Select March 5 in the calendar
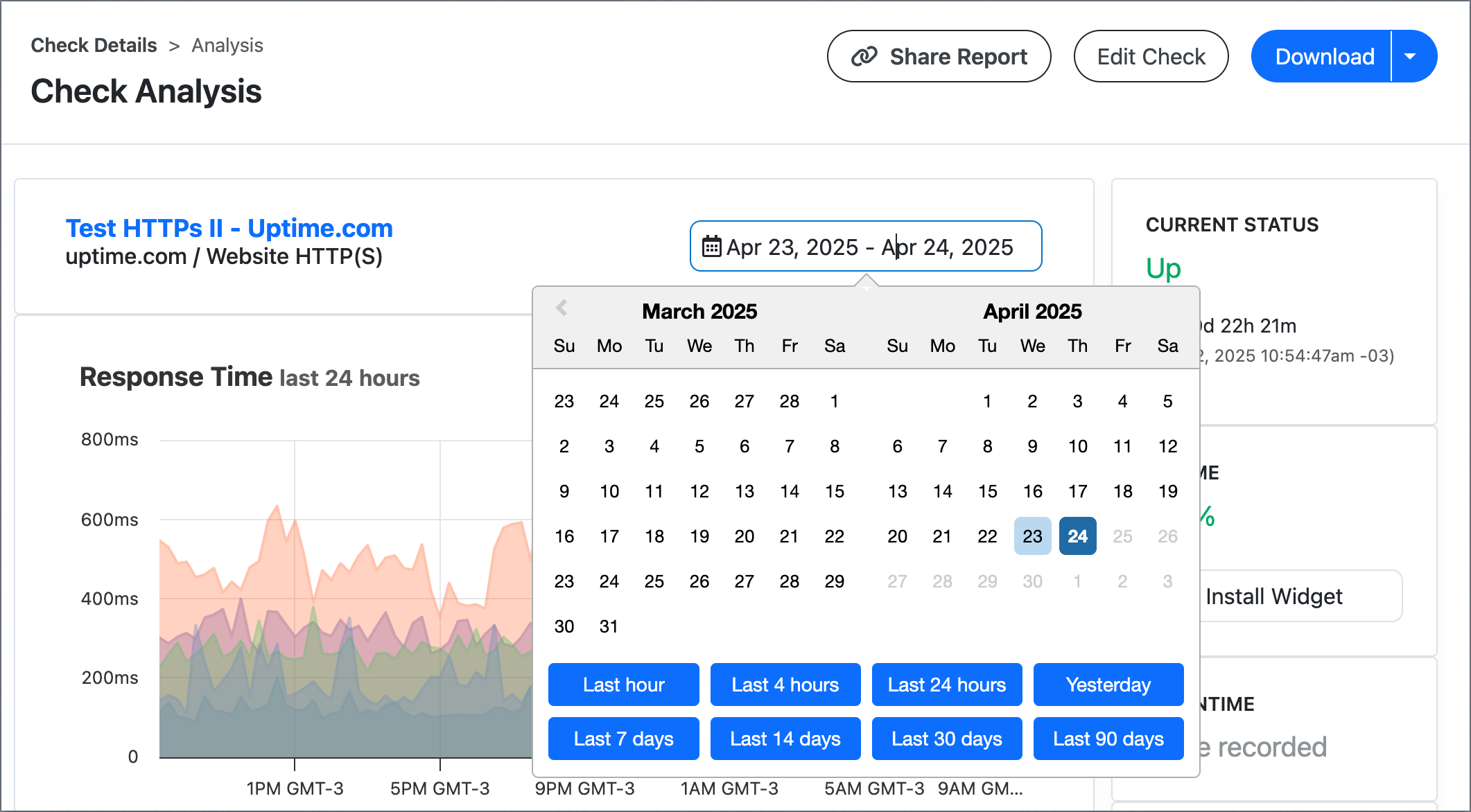 (699, 446)
